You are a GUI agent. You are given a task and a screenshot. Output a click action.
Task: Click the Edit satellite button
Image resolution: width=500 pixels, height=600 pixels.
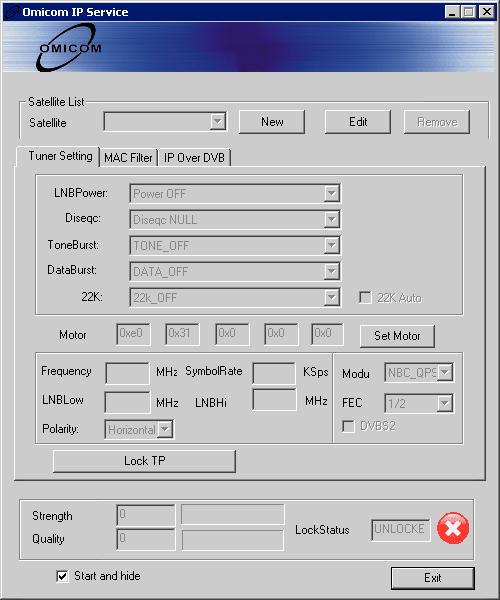[358, 122]
